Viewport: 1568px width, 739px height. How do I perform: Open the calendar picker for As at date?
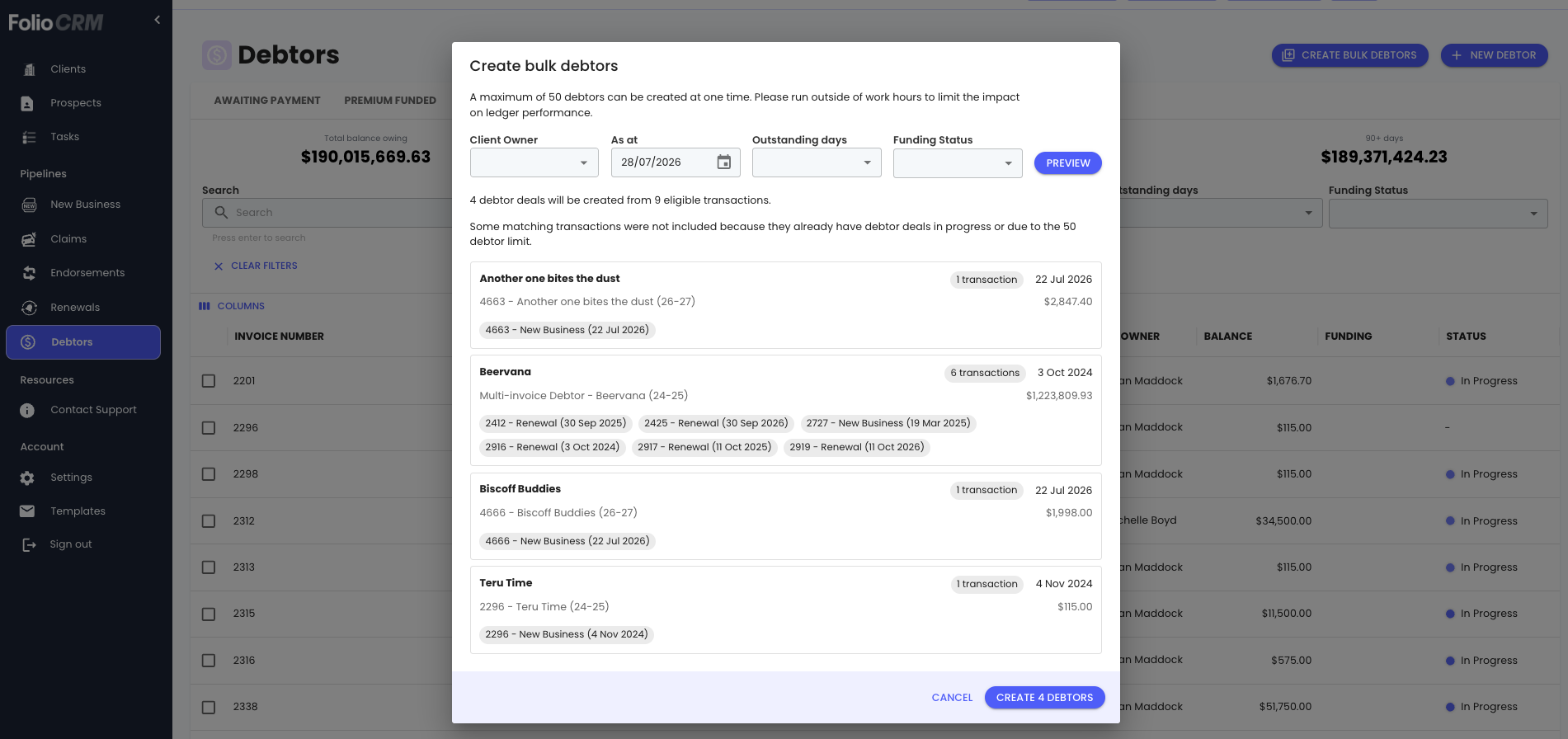click(x=723, y=162)
